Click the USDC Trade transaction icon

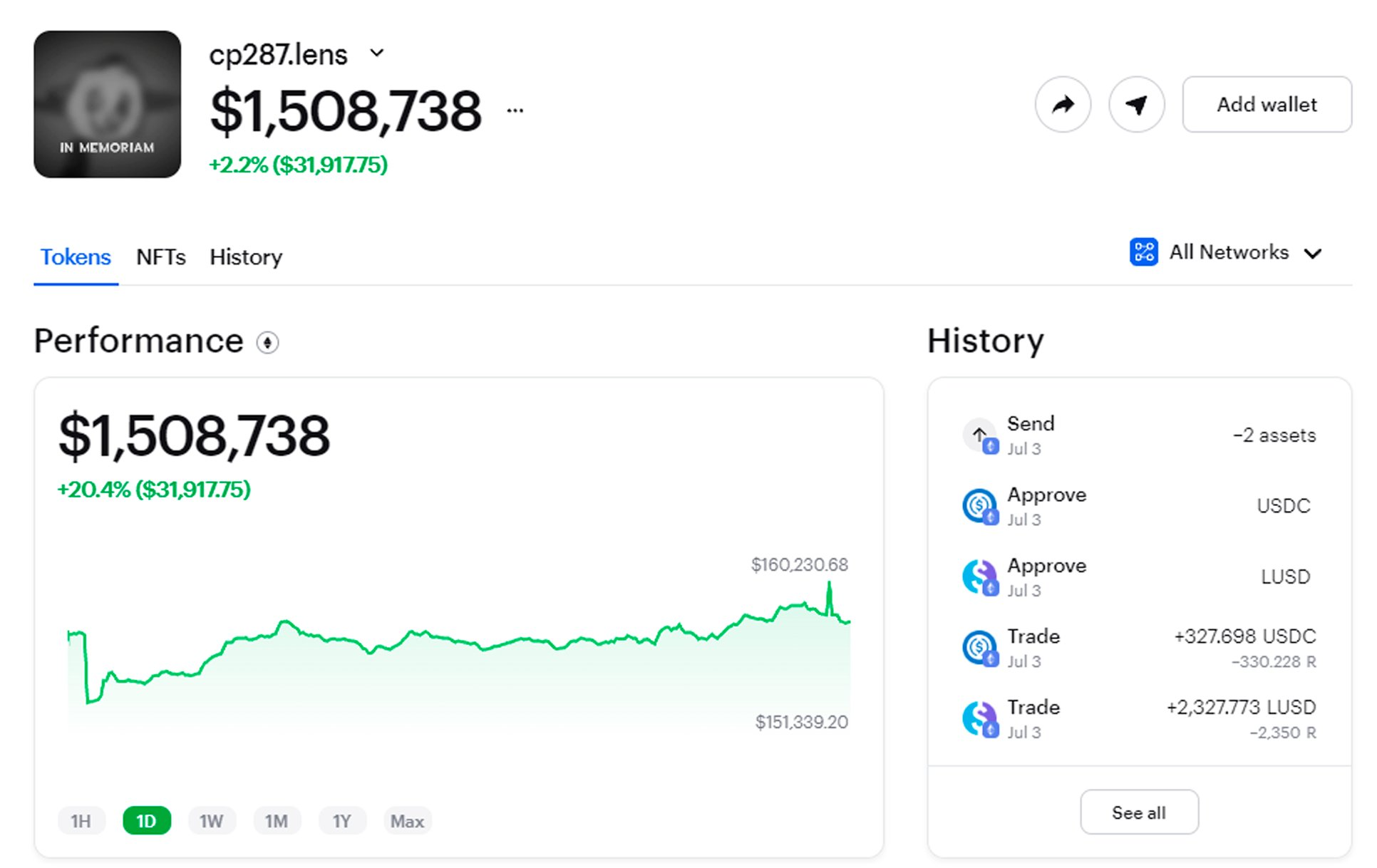980,648
